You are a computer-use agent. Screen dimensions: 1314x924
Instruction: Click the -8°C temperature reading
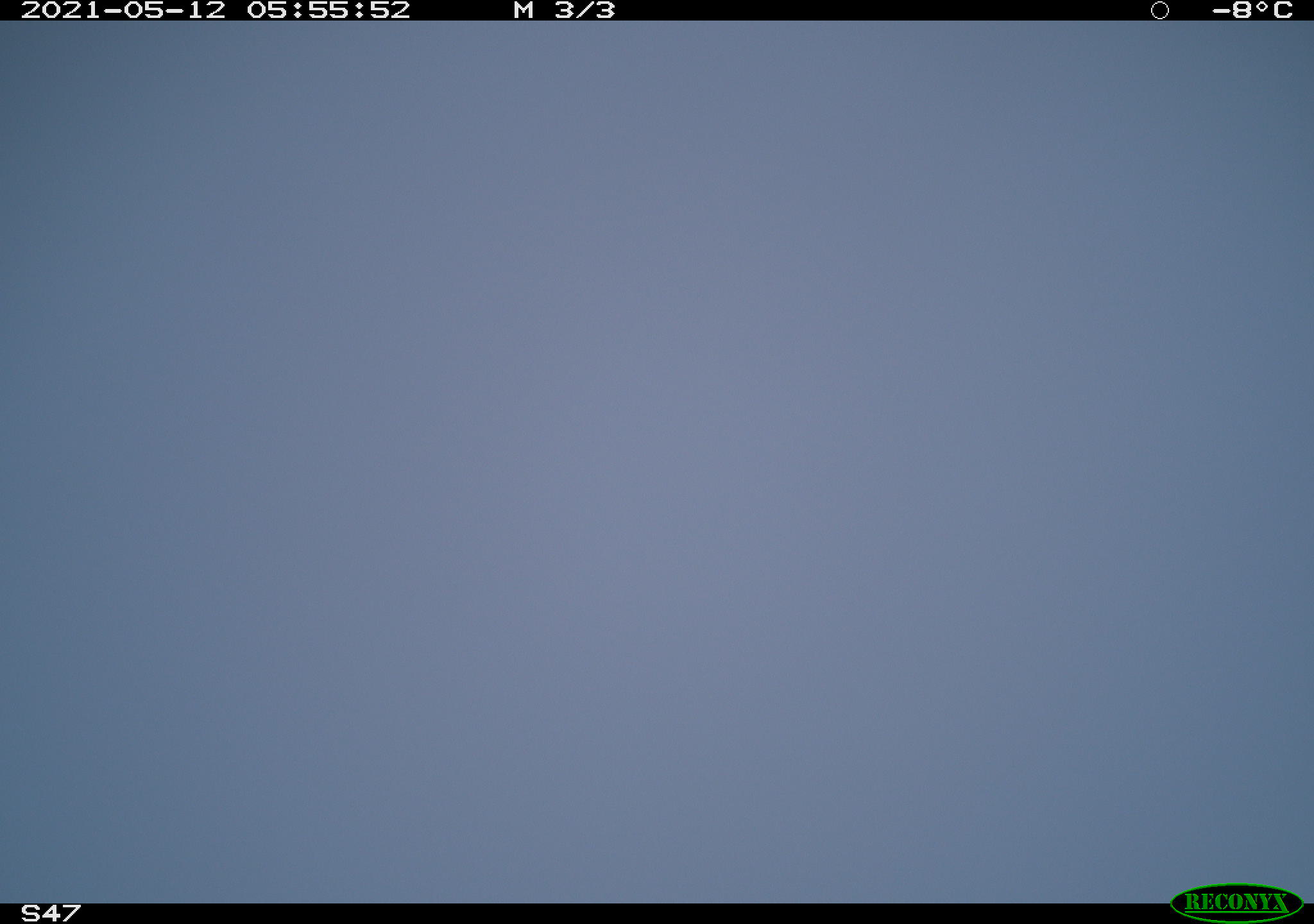coord(1252,10)
